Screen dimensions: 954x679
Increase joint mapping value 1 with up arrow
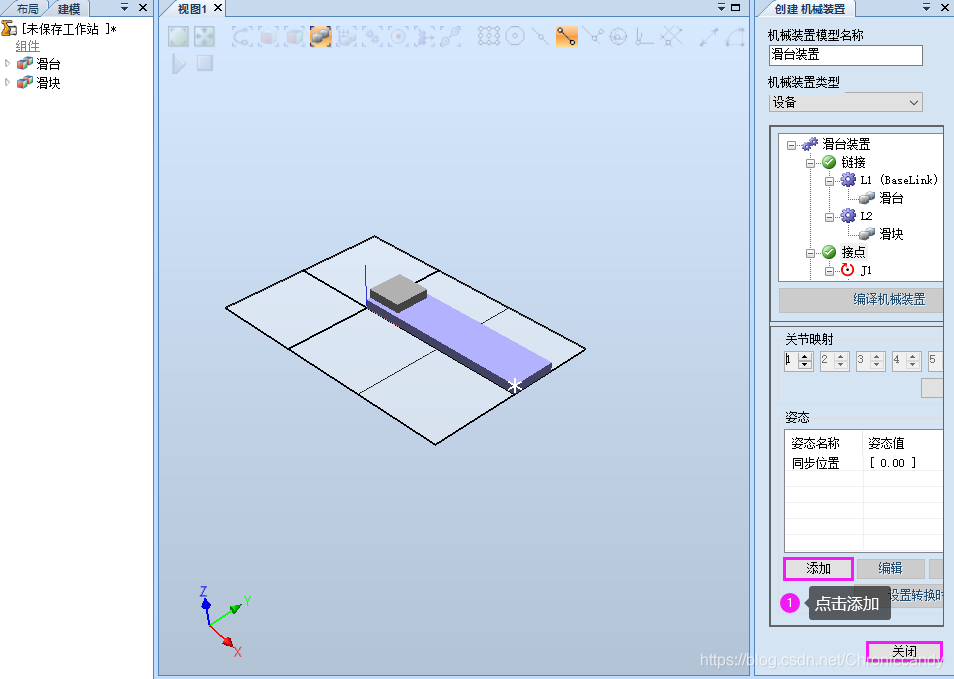coord(805,357)
